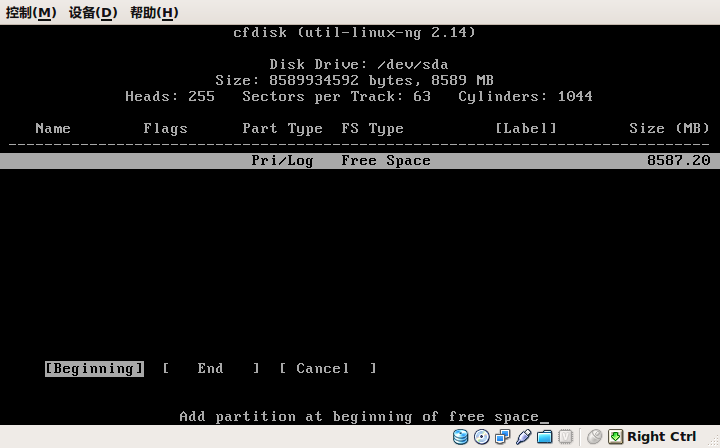This screenshot has width=720, height=448.
Task: Open the 帮助(H) menu
Action: pyautogui.click(x=154, y=12)
